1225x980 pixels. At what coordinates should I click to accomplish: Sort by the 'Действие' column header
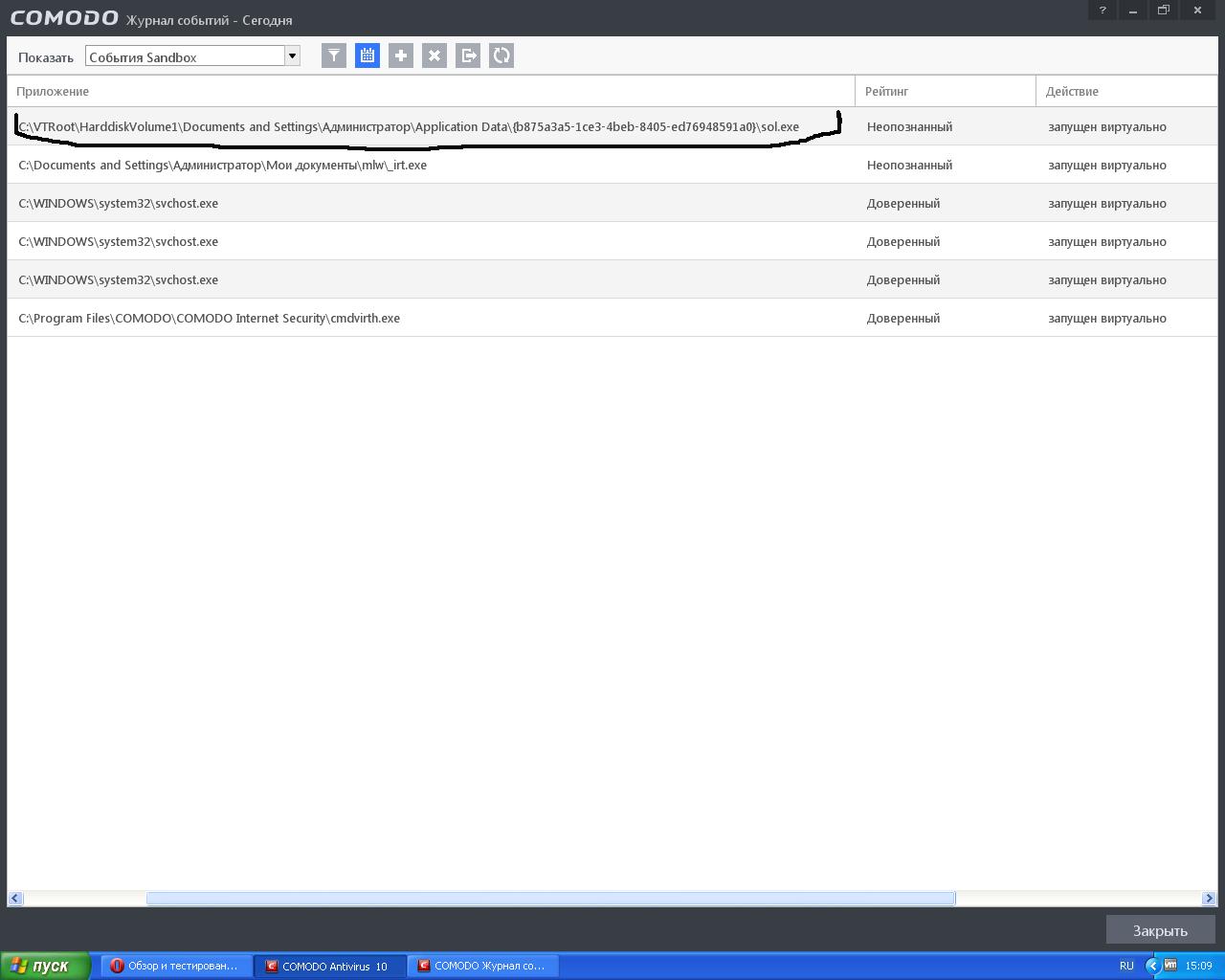coord(1126,91)
